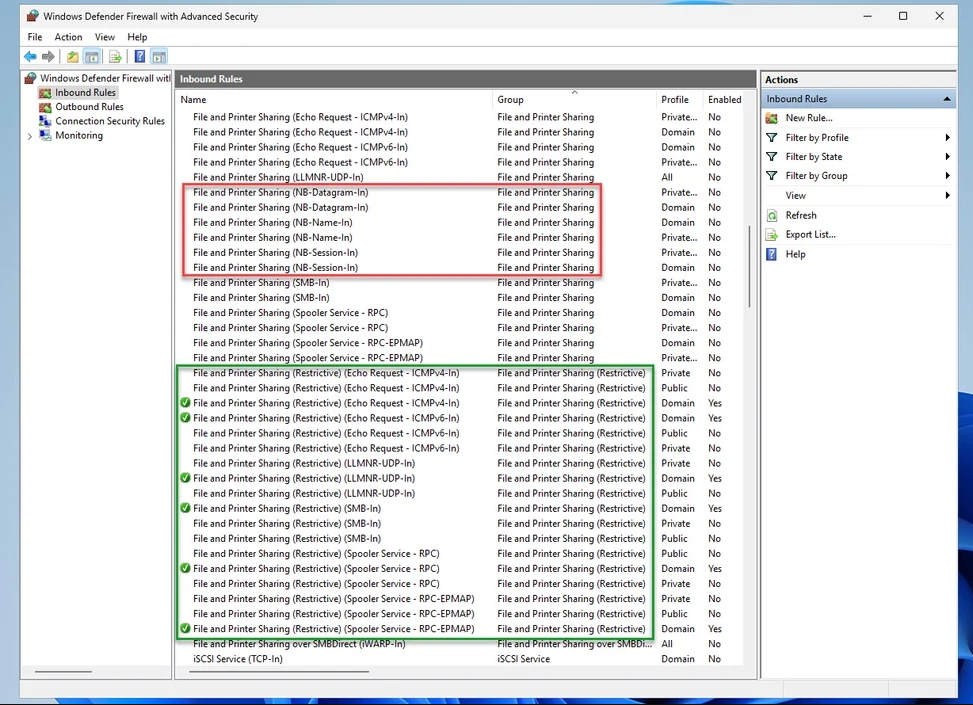Click the Export List toolbar icon
The width and height of the screenshot is (973, 705).
pos(115,57)
